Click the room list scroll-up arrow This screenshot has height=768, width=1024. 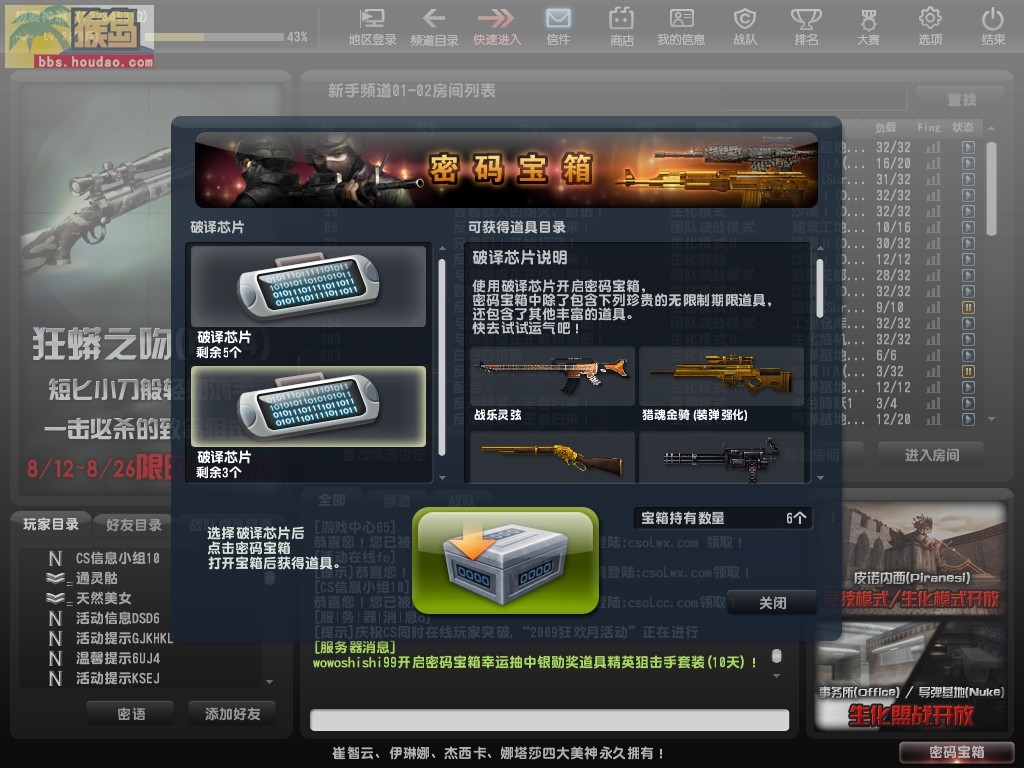991,128
